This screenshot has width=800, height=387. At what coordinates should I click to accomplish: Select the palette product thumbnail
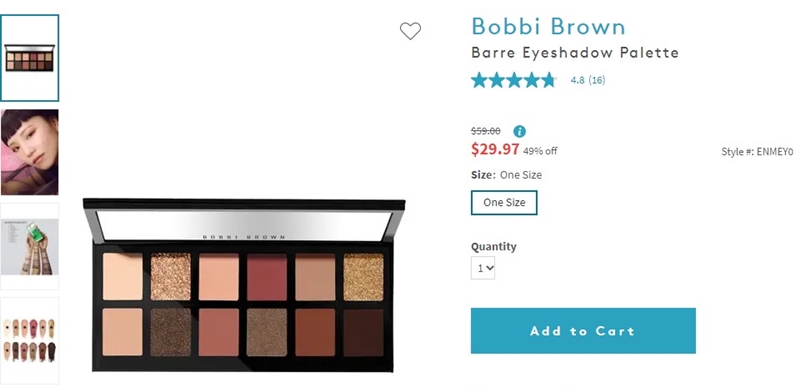pos(30,58)
